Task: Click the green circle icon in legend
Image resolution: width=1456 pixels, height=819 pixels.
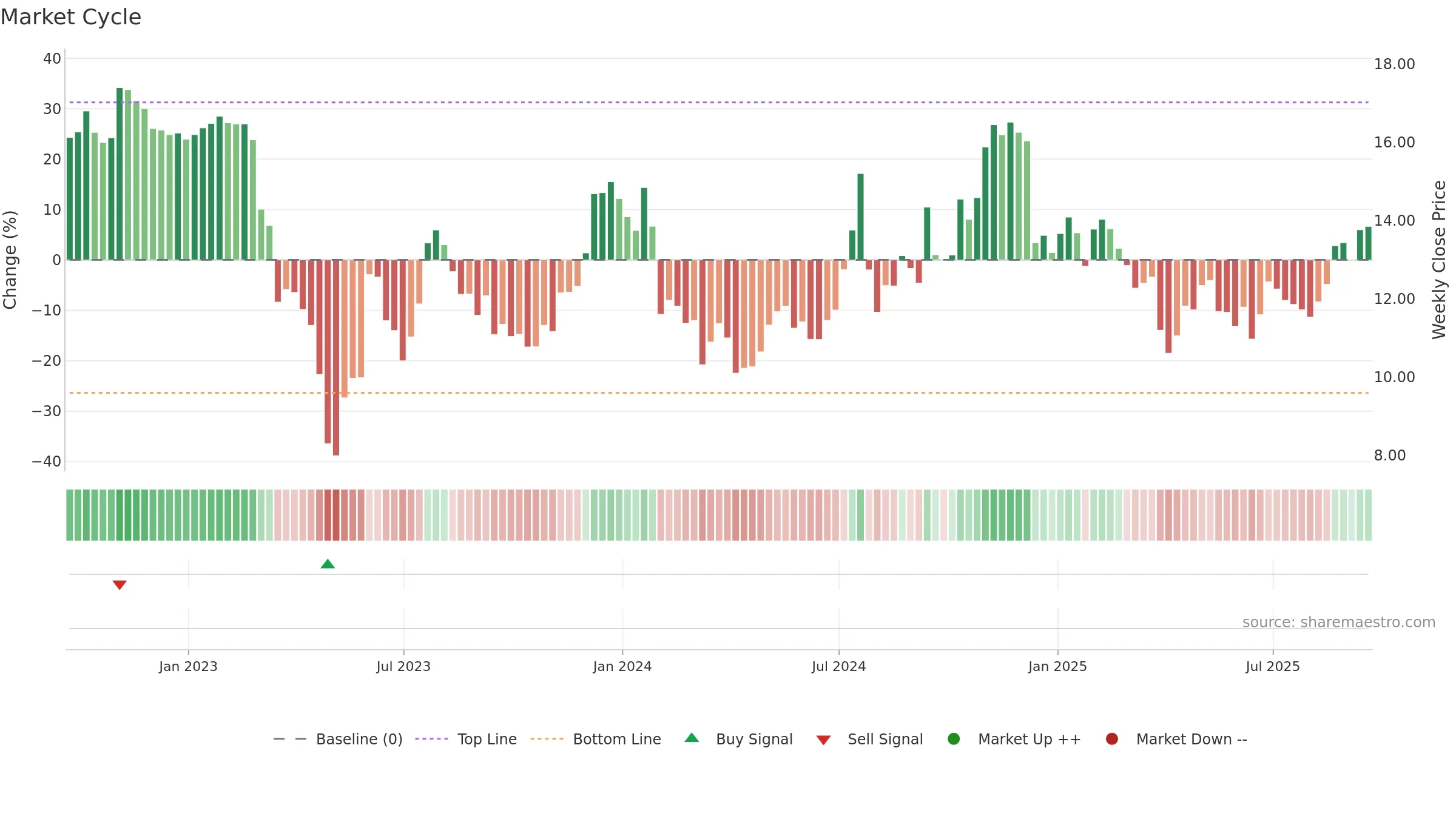Action: (x=954, y=739)
